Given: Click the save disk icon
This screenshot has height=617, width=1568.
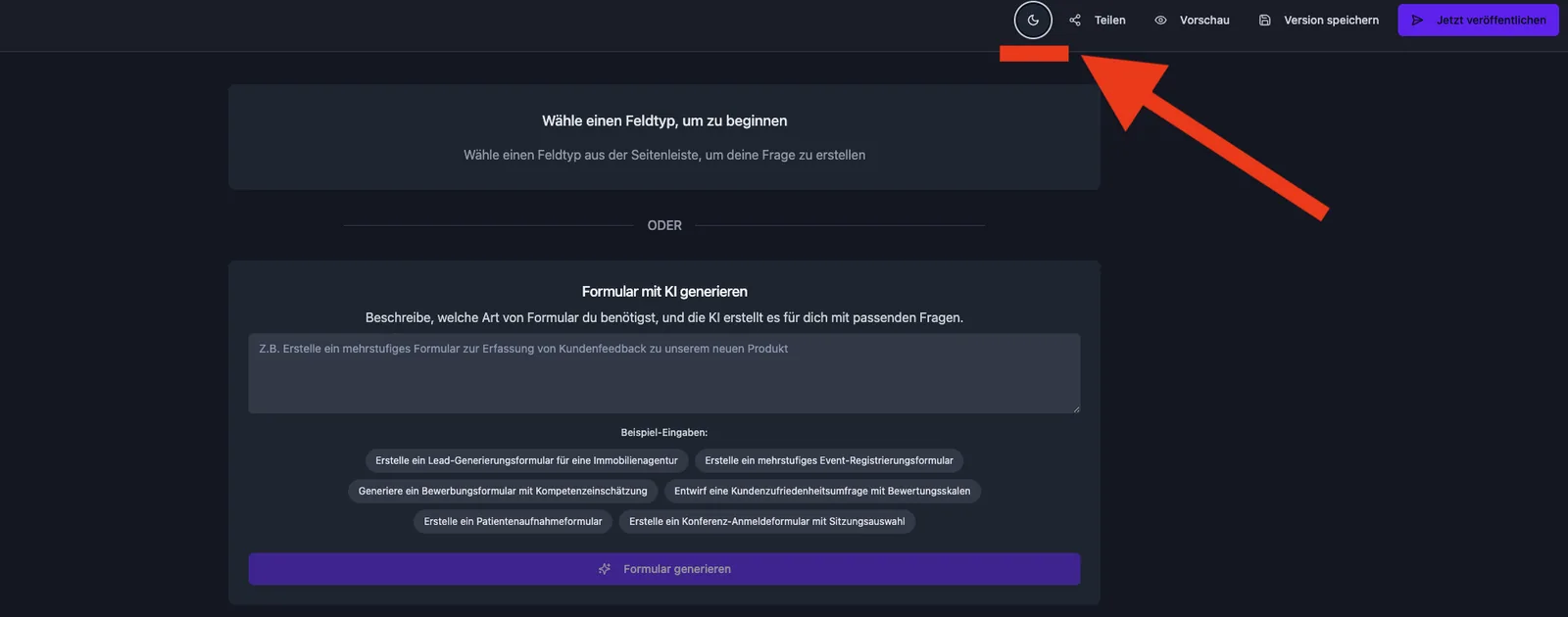Looking at the screenshot, I should point(1265,20).
